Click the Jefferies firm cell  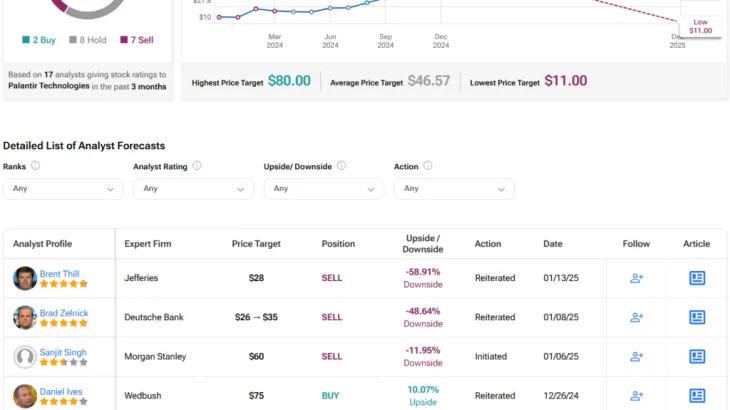pos(141,278)
